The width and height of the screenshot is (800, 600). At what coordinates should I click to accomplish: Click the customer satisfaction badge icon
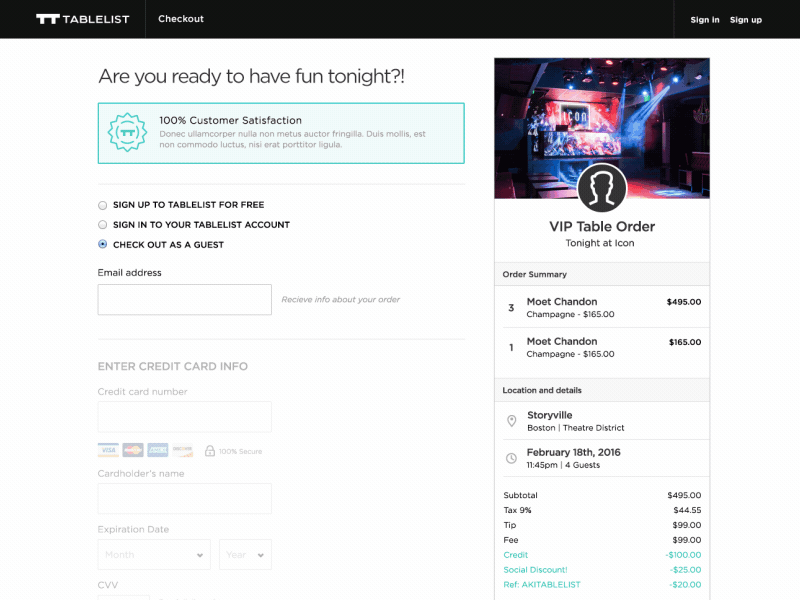coord(127,133)
